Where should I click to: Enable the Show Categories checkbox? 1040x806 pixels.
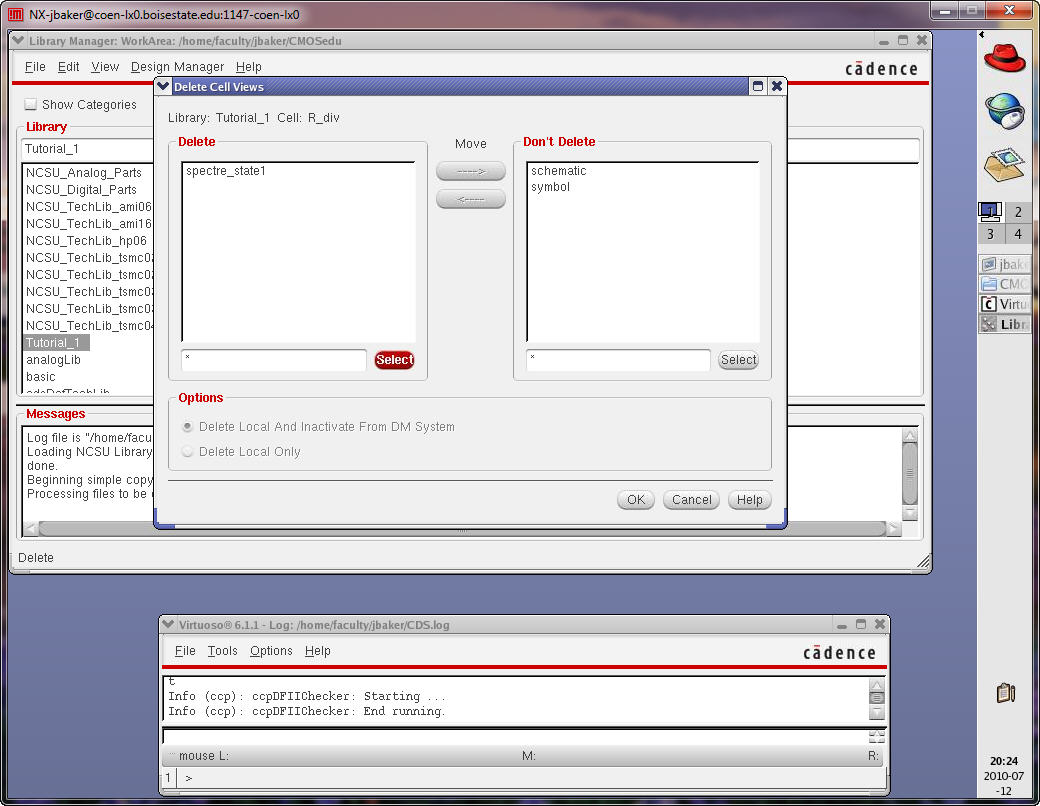pos(31,104)
